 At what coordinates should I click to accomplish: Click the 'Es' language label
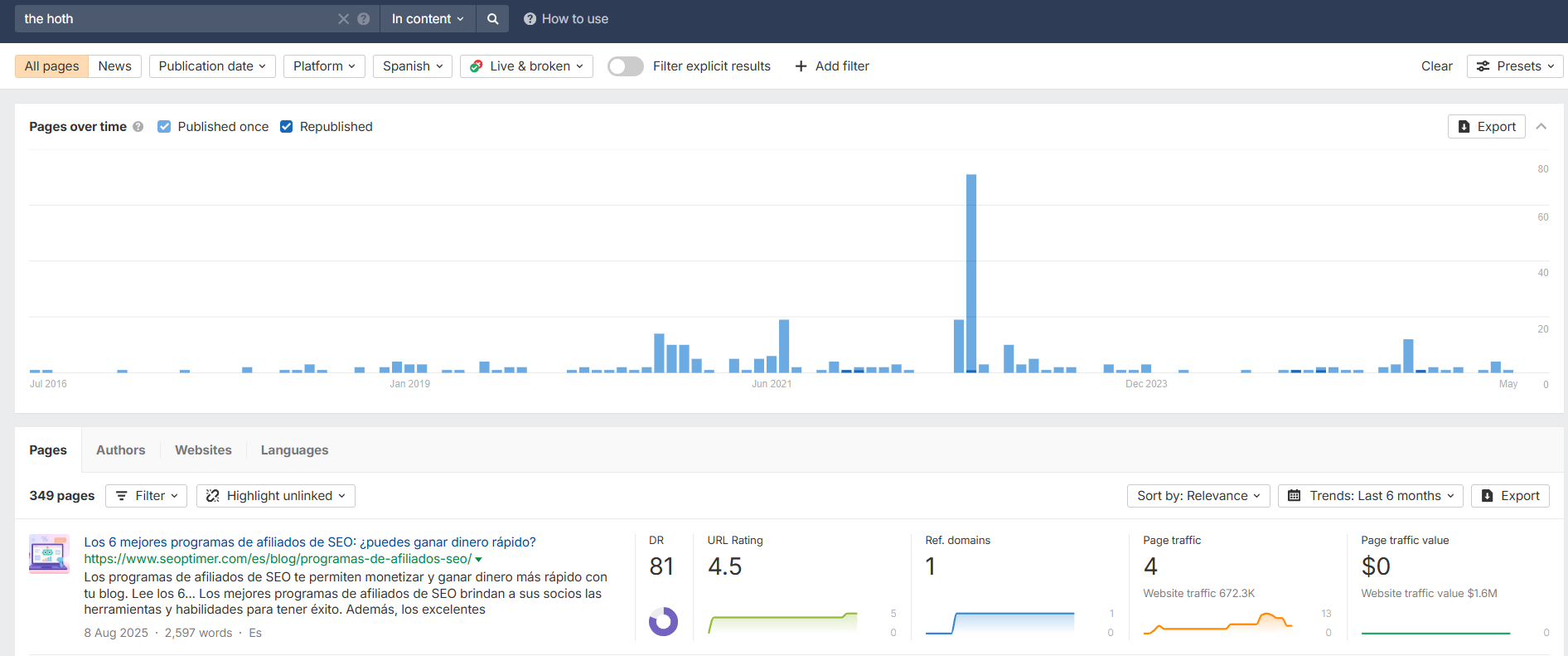[x=255, y=633]
